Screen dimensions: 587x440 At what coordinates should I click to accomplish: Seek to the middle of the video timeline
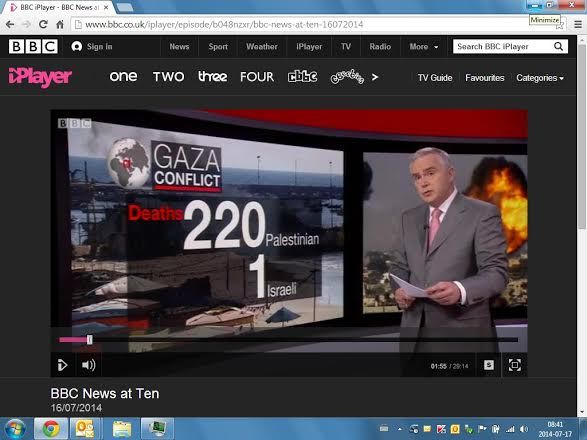click(x=289, y=340)
